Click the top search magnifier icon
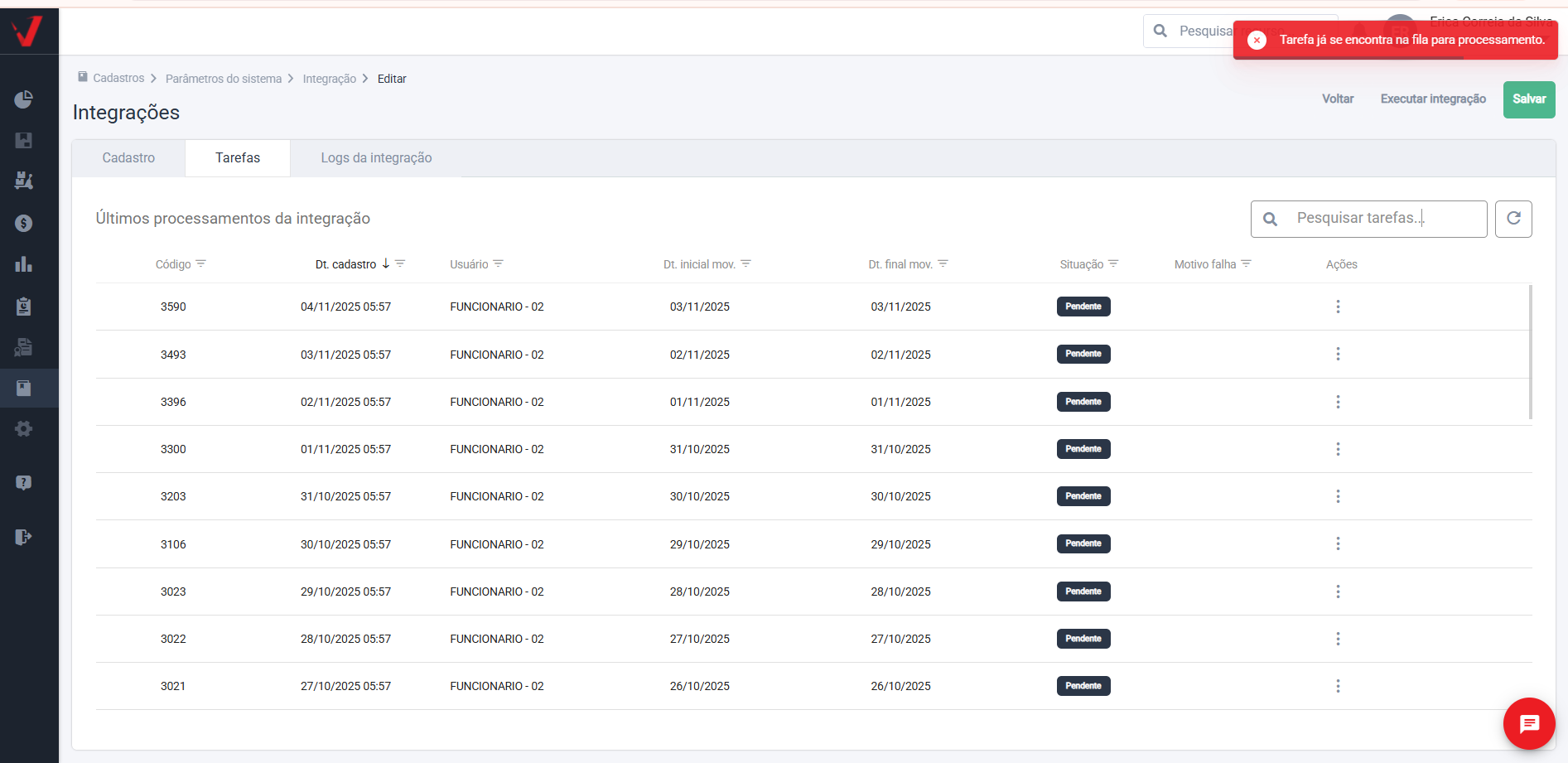This screenshot has height=763, width=1568. pos(1160,31)
